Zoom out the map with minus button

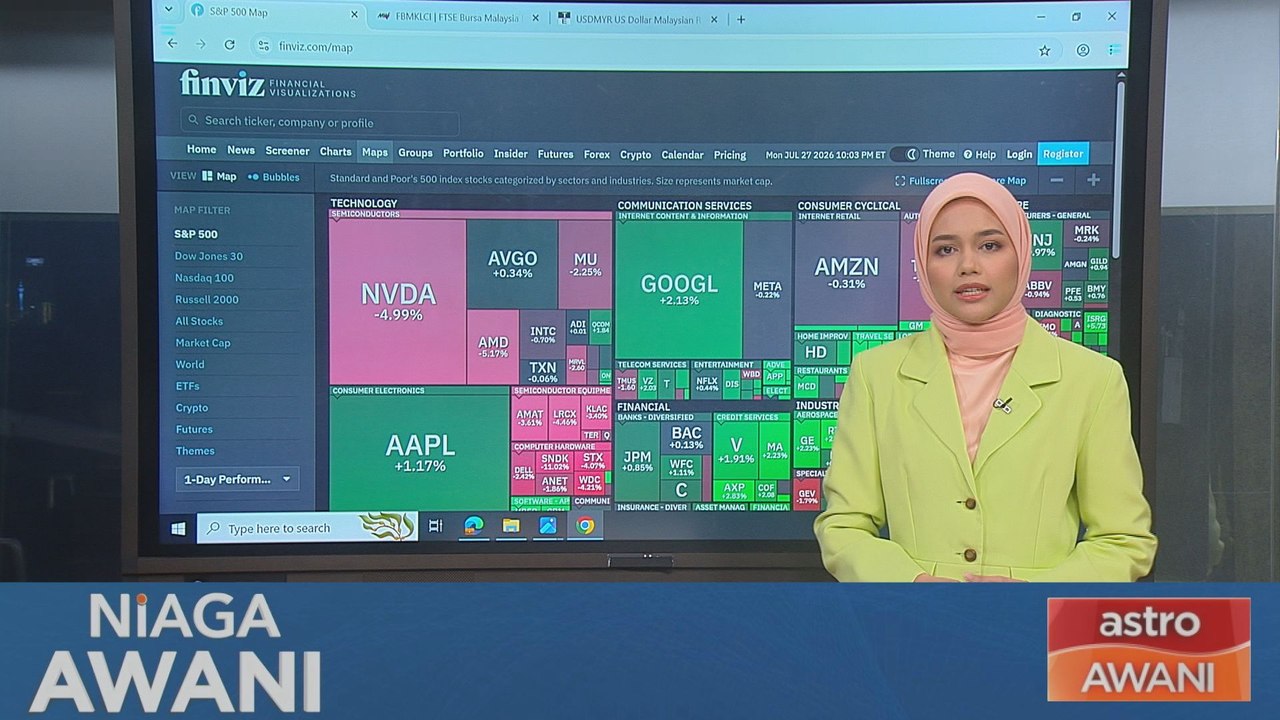pyautogui.click(x=1057, y=180)
